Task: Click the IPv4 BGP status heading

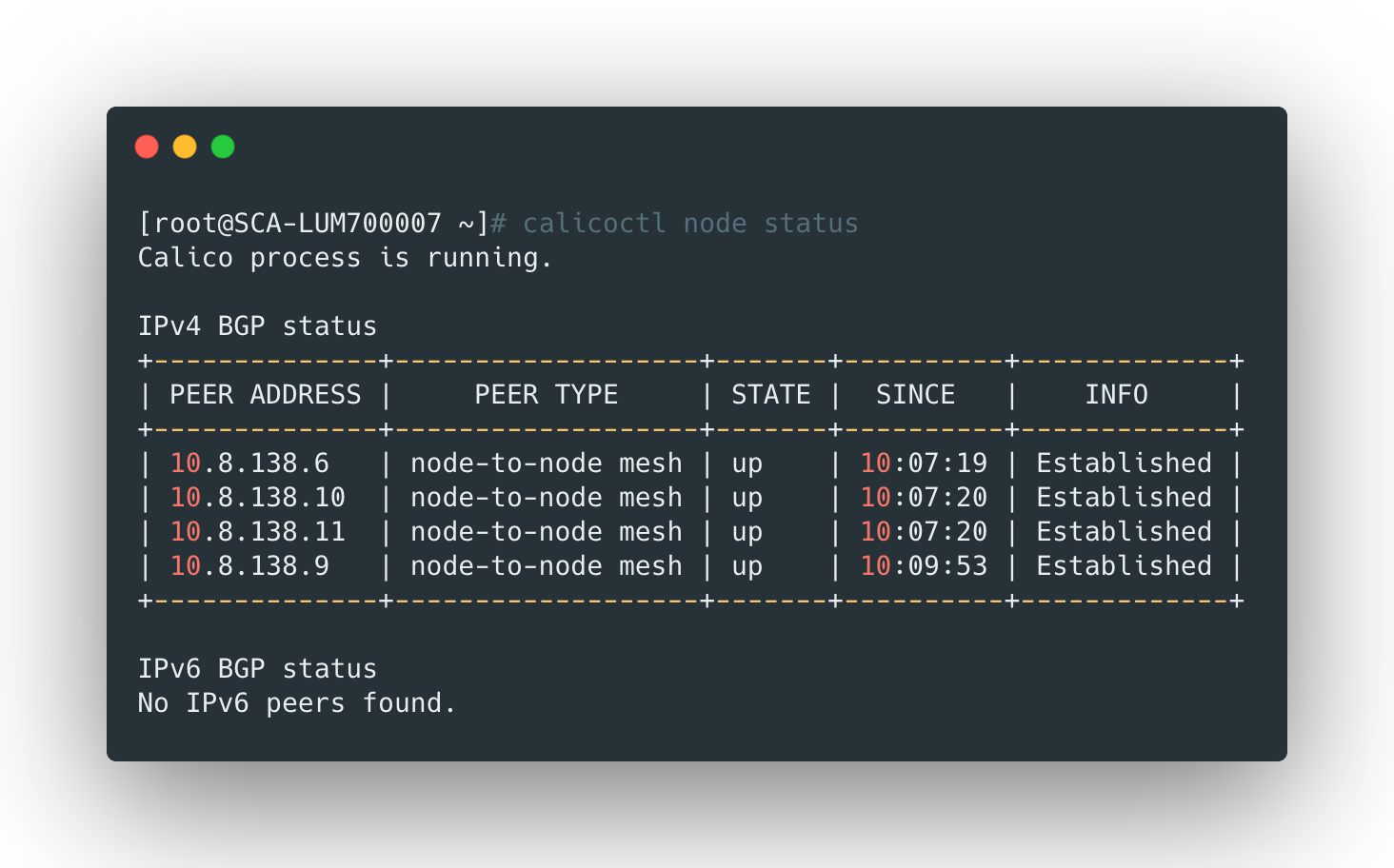Action: pyautogui.click(x=257, y=326)
